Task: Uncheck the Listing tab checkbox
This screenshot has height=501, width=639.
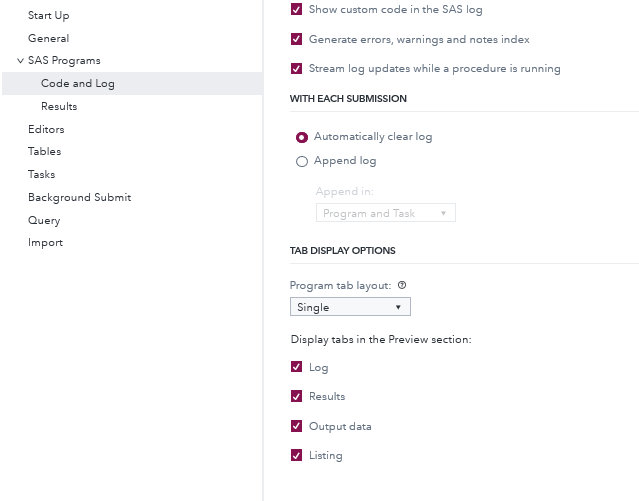Action: (x=296, y=455)
